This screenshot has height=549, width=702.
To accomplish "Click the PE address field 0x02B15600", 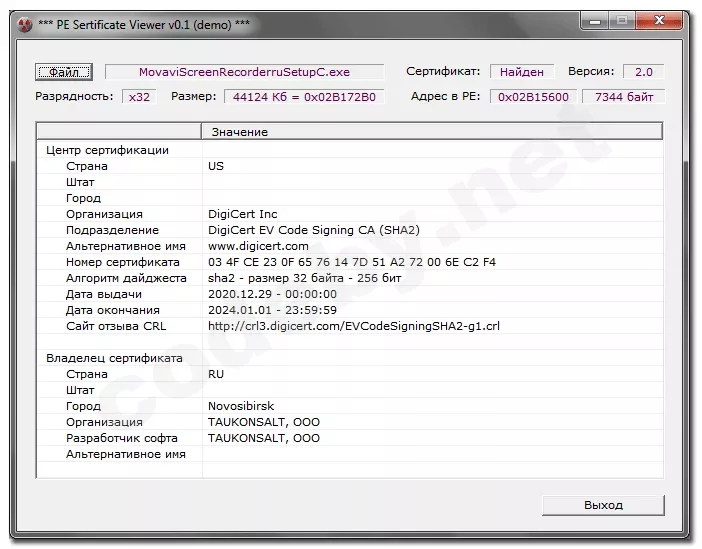I will (533, 97).
